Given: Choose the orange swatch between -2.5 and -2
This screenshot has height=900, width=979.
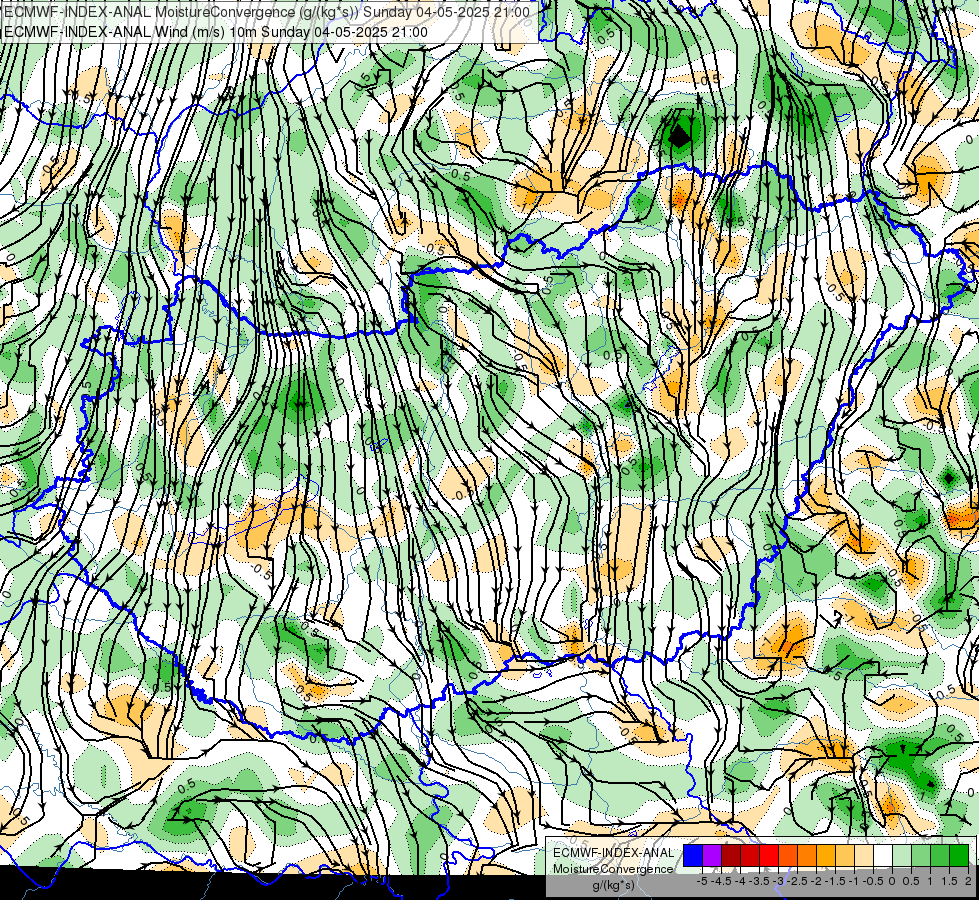Looking at the screenshot, I should tap(807, 856).
